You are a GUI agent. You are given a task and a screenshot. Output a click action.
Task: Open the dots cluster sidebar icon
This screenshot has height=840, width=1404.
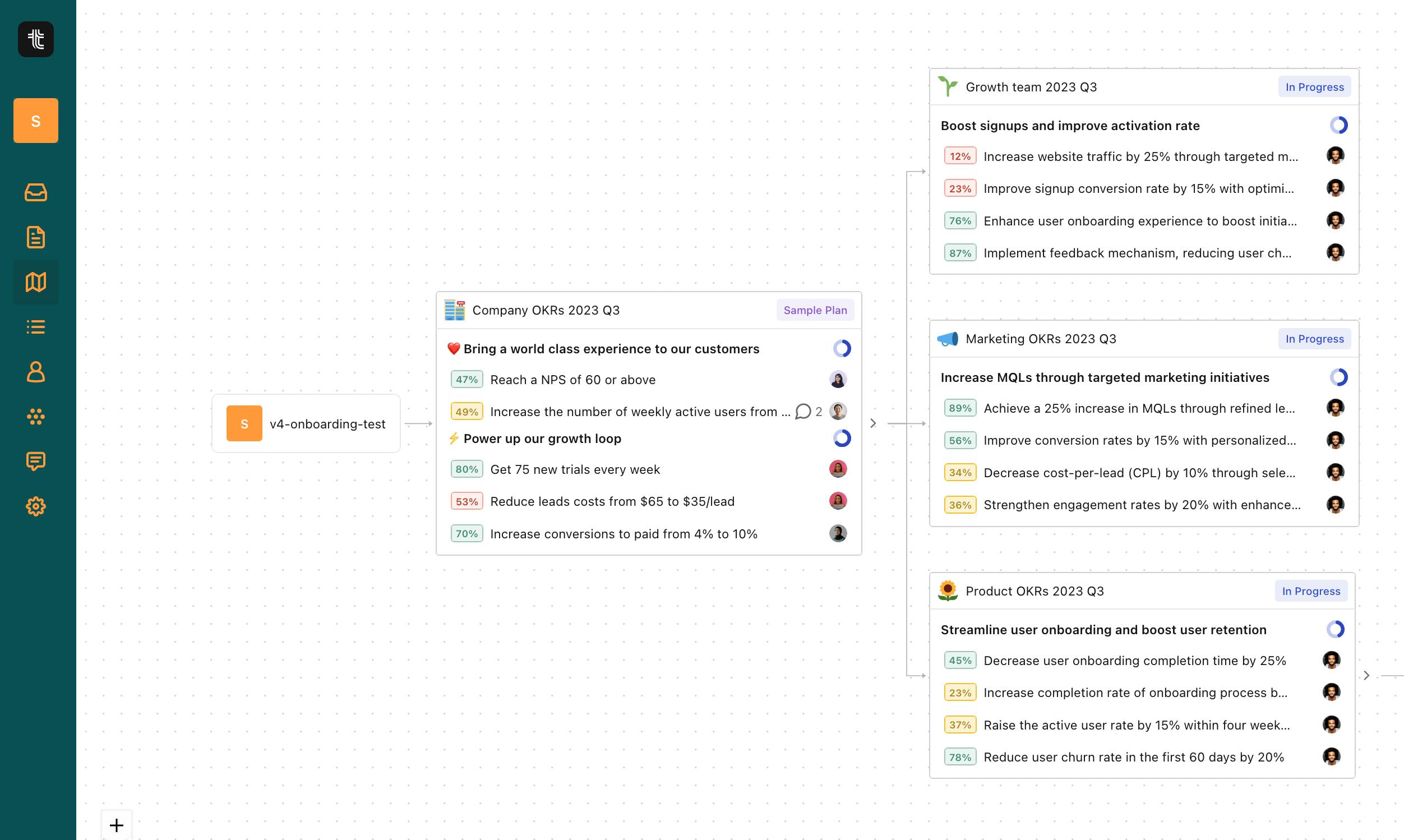click(36, 417)
